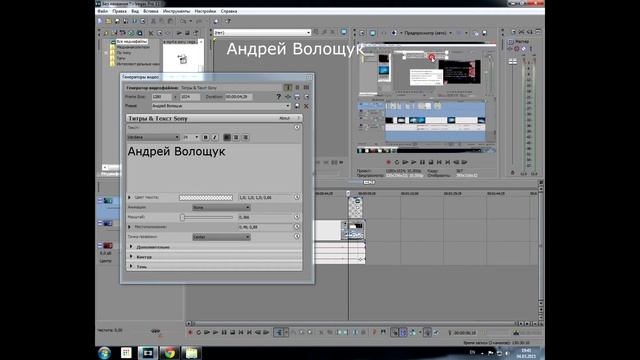Toggle animation keyframes for location
The width and height of the screenshot is (640, 360).
(297, 227)
